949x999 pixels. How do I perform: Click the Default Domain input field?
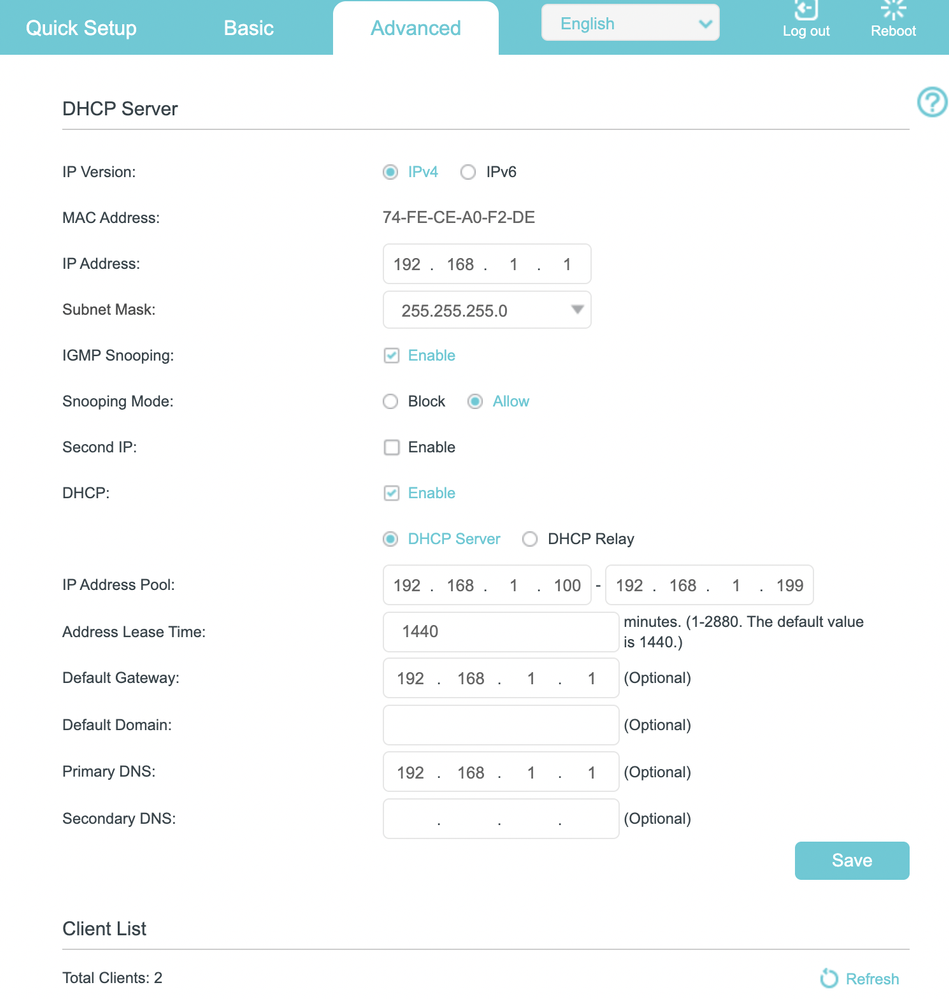point(500,725)
